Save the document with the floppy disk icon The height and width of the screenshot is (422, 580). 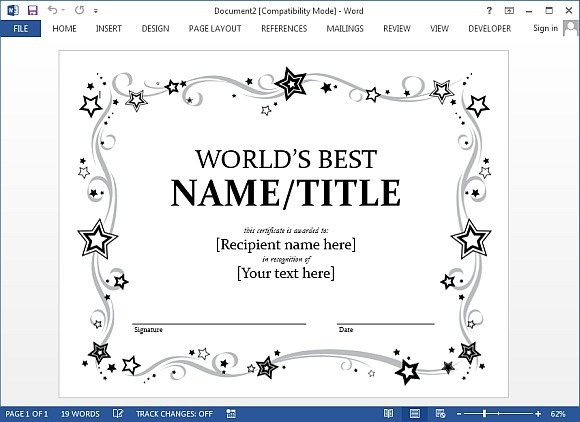[33, 10]
